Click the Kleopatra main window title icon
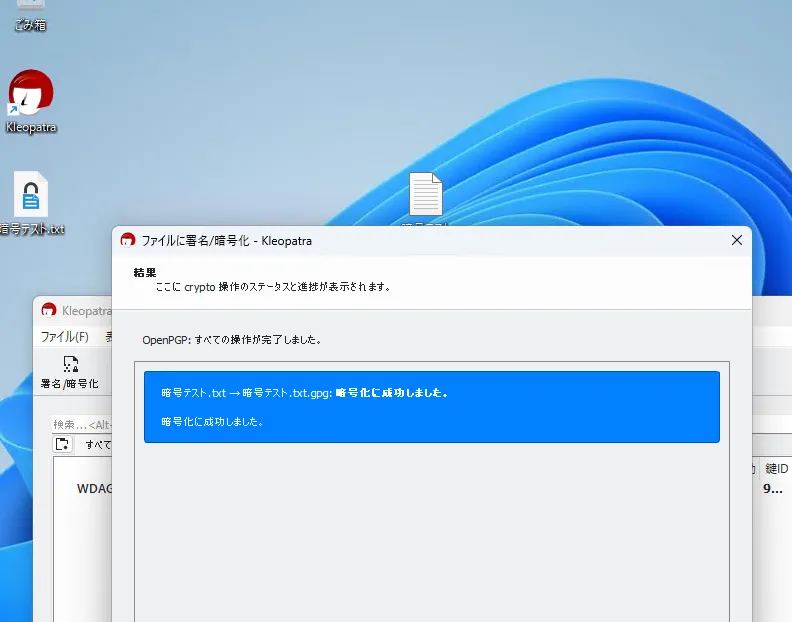Viewport: 792px width, 622px height. 48,310
